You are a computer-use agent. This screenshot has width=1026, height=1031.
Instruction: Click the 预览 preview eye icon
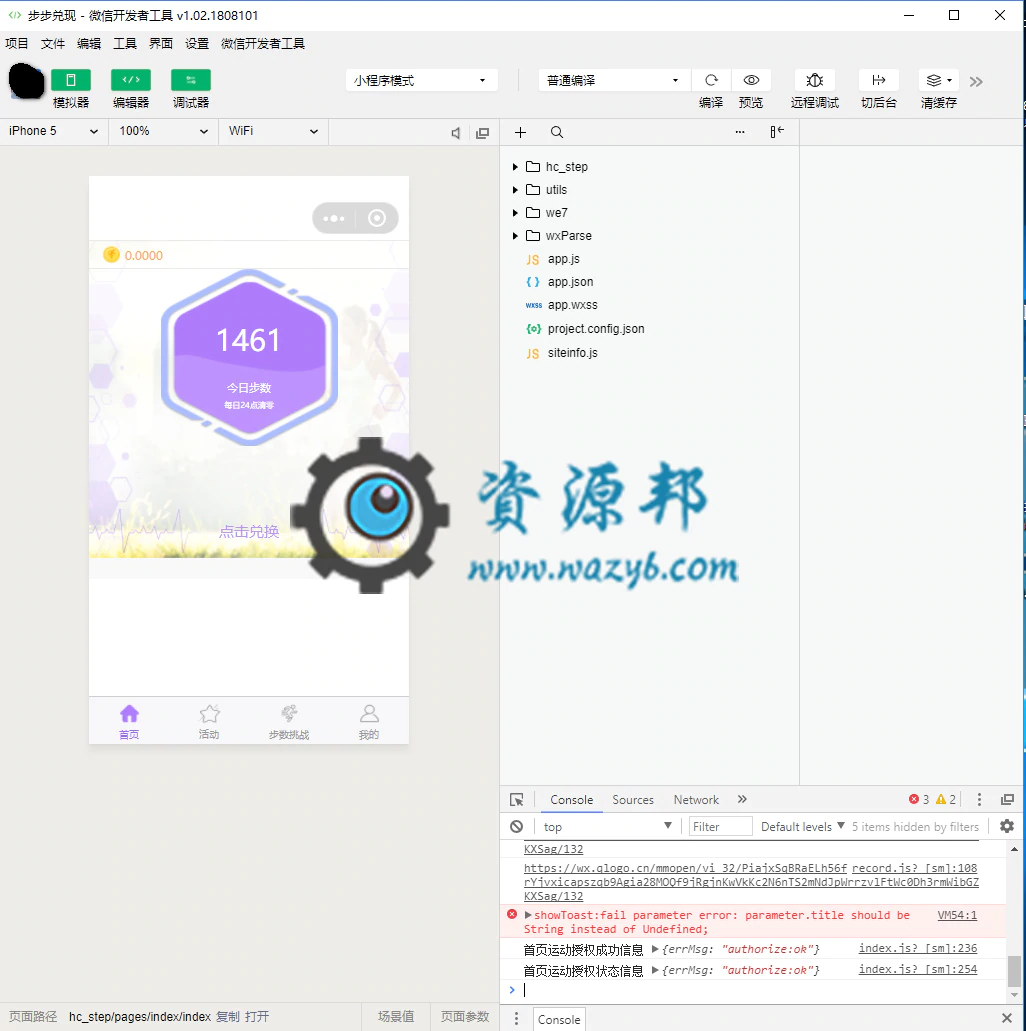(751, 80)
